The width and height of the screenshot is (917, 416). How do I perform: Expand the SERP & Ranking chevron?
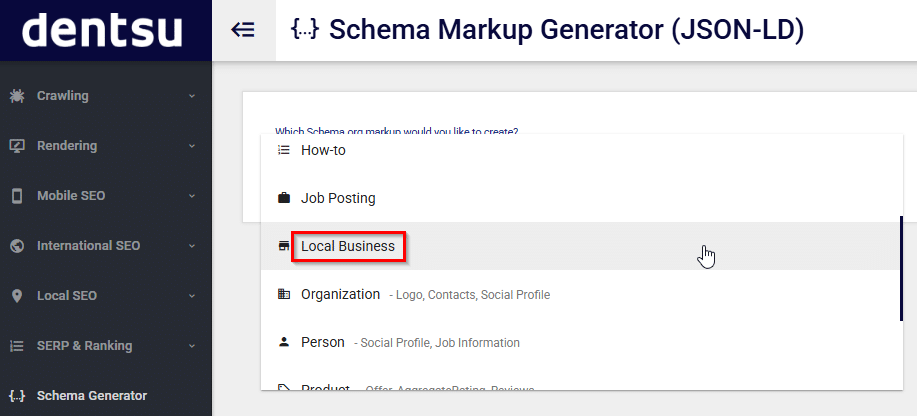(192, 346)
